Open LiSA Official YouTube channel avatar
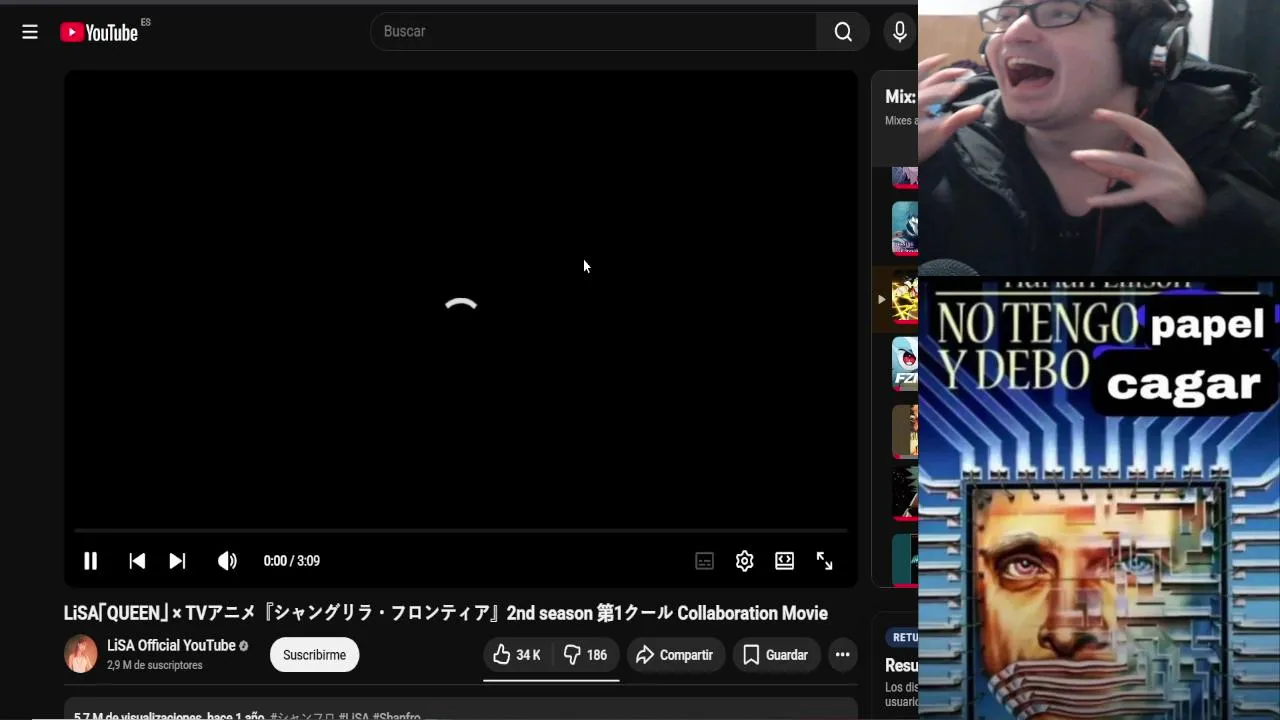 [x=81, y=654]
